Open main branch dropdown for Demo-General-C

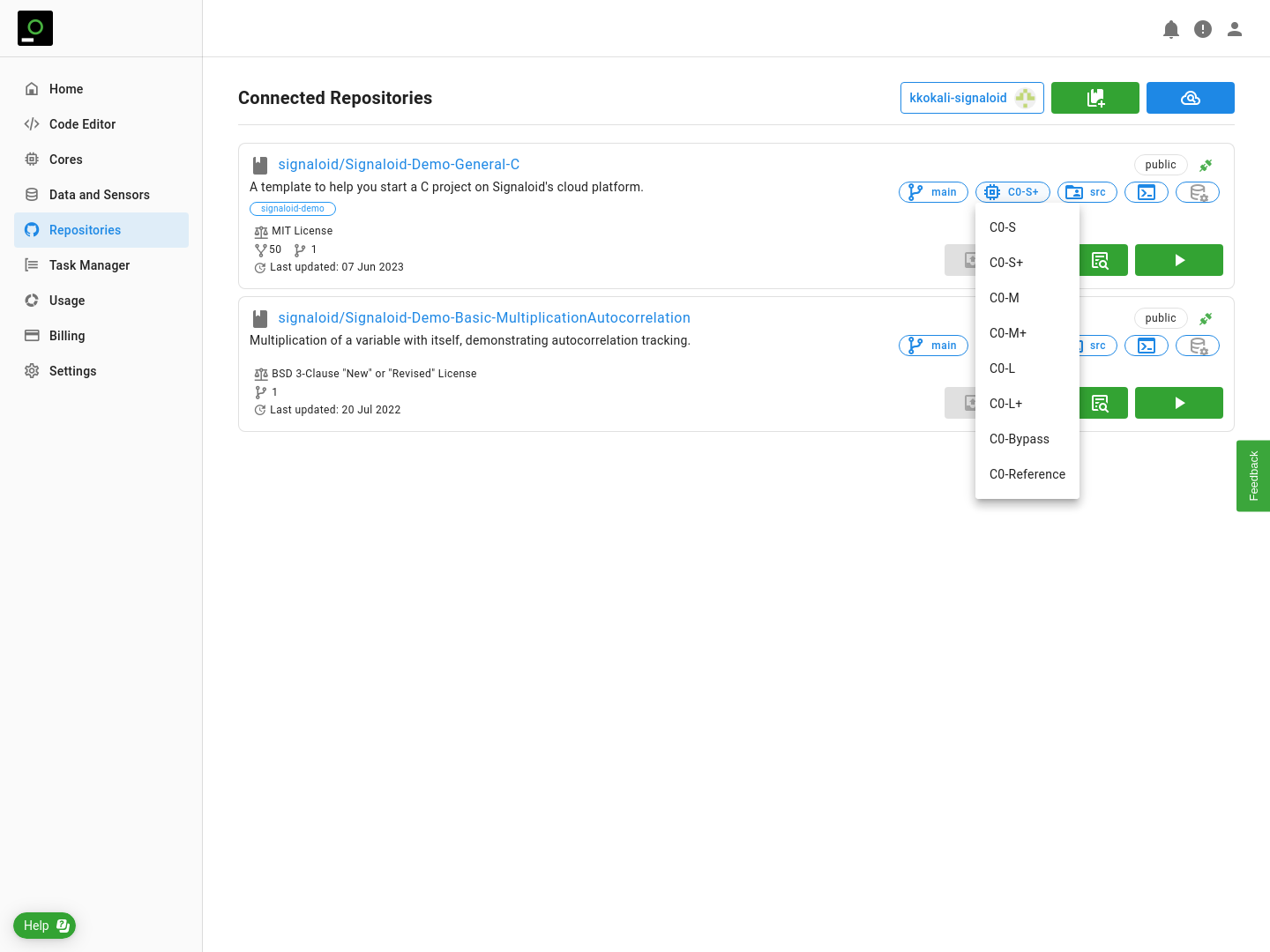(933, 192)
